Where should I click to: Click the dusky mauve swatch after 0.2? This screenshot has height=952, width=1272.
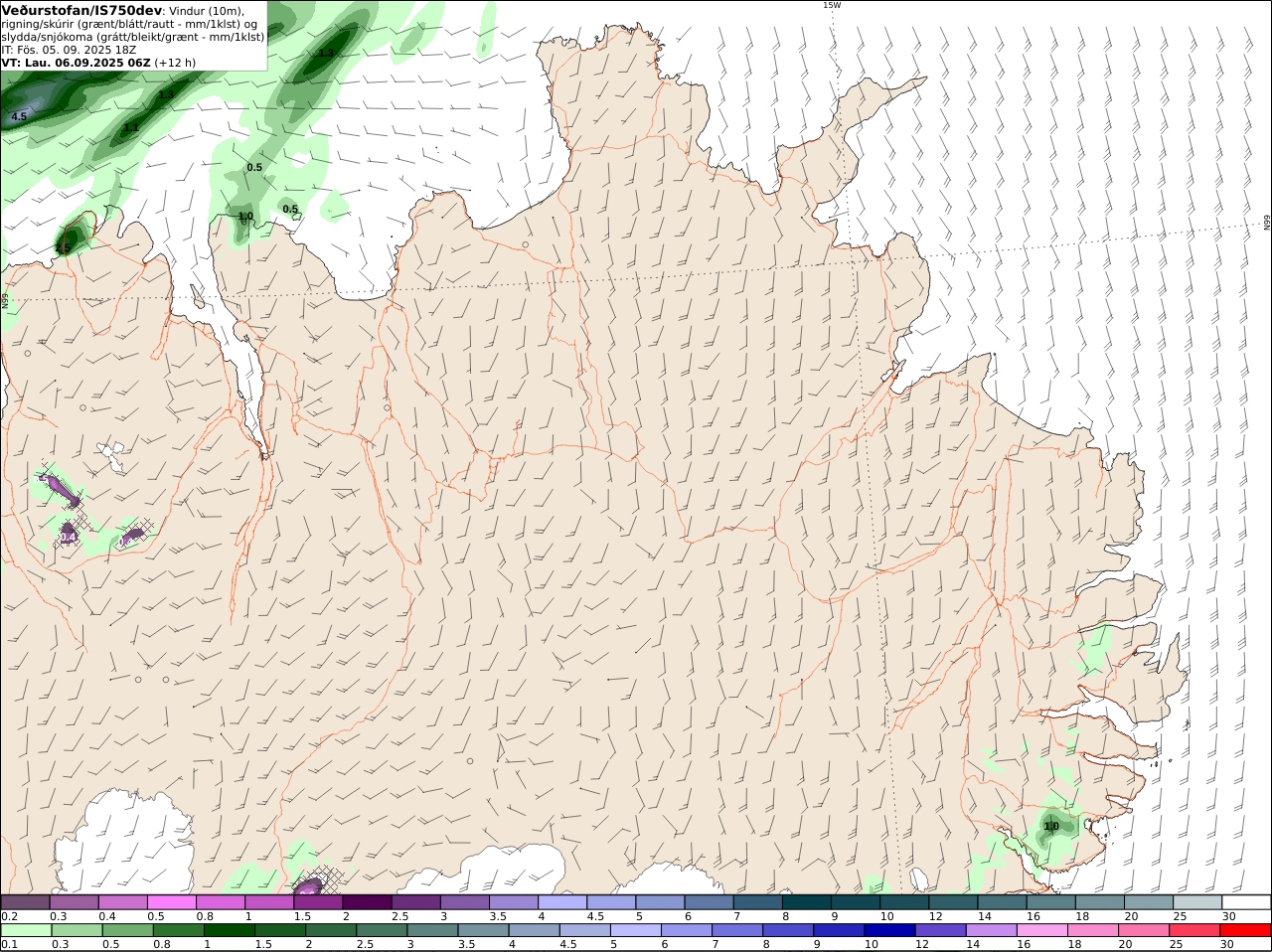[25, 902]
